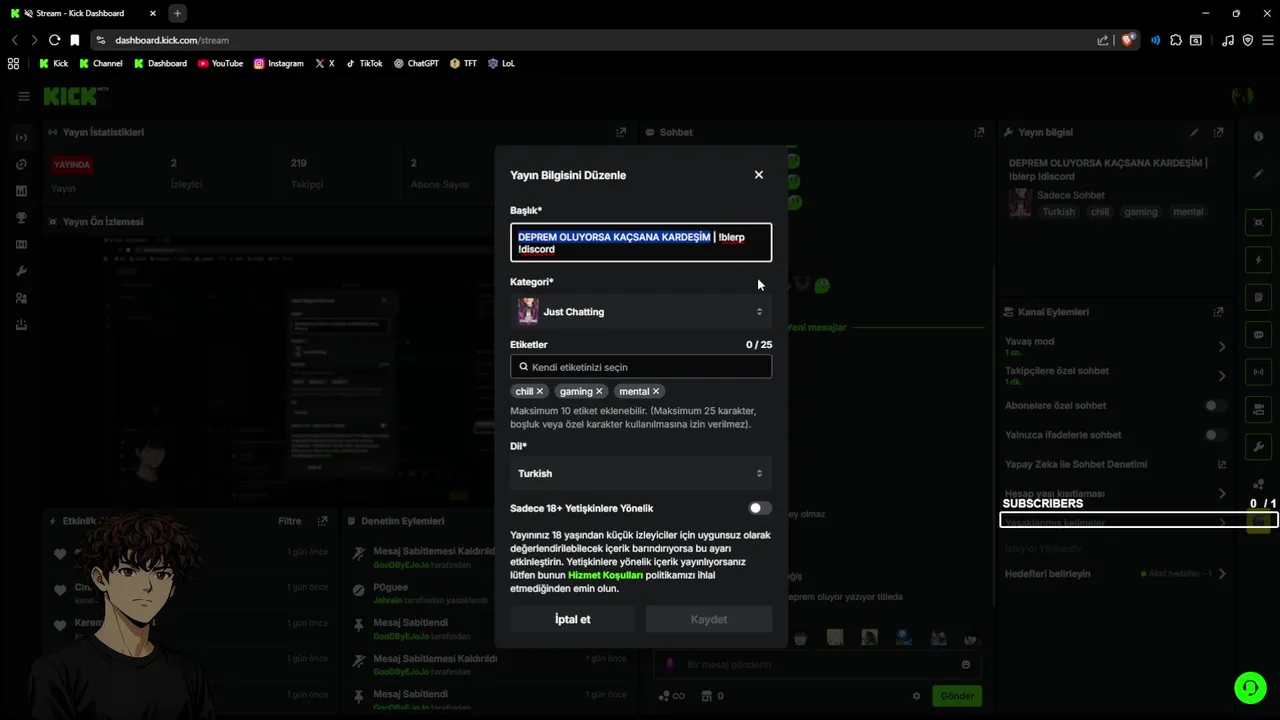Pop out the Kanal Eylemleri panel

(x=1218, y=312)
